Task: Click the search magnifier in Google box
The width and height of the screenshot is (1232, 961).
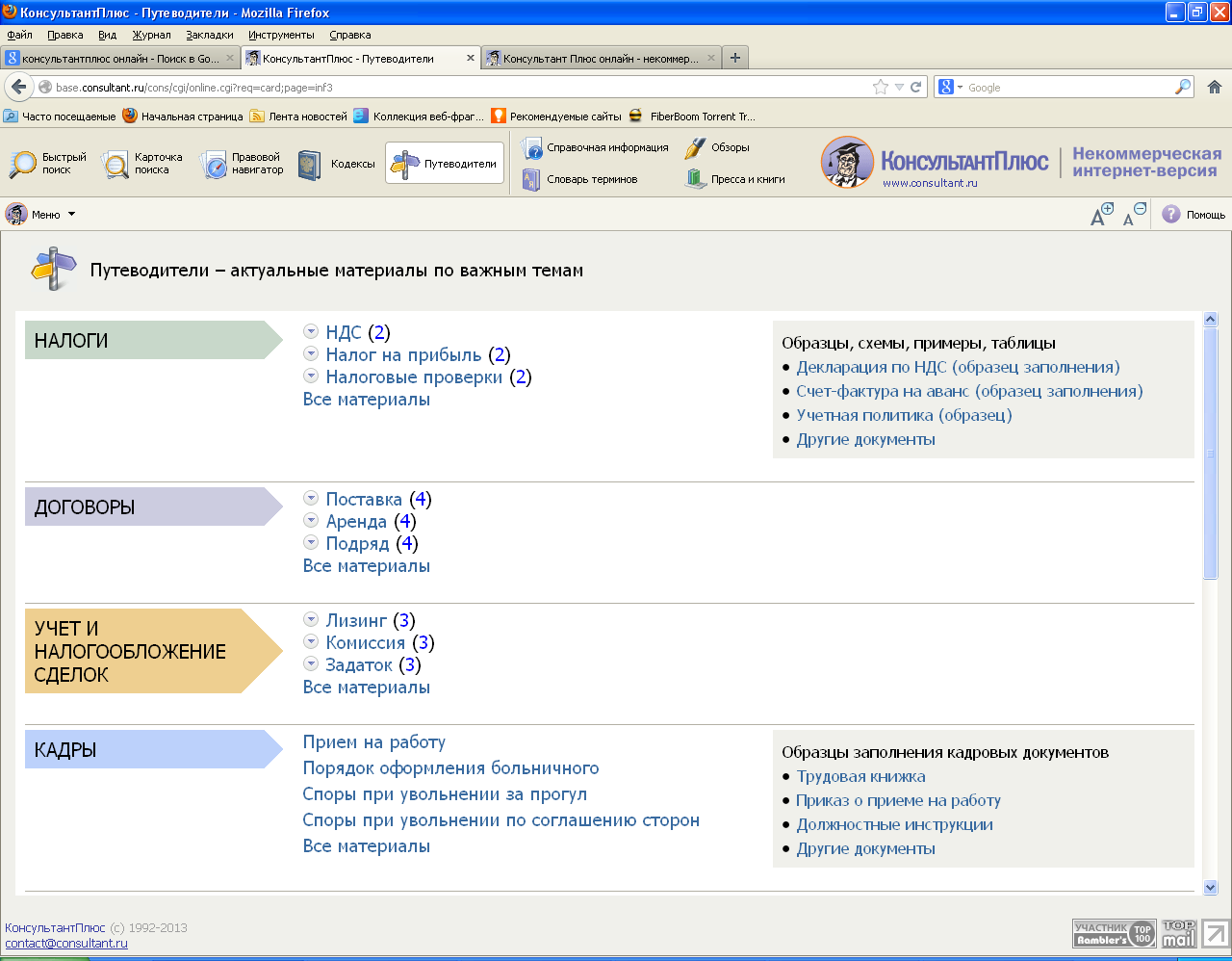Action: click(1183, 87)
